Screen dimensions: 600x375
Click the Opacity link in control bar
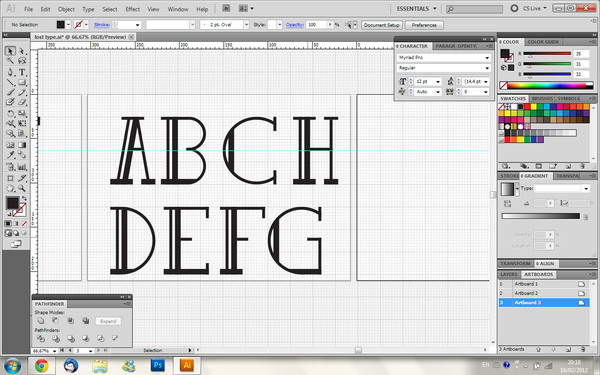(x=294, y=24)
